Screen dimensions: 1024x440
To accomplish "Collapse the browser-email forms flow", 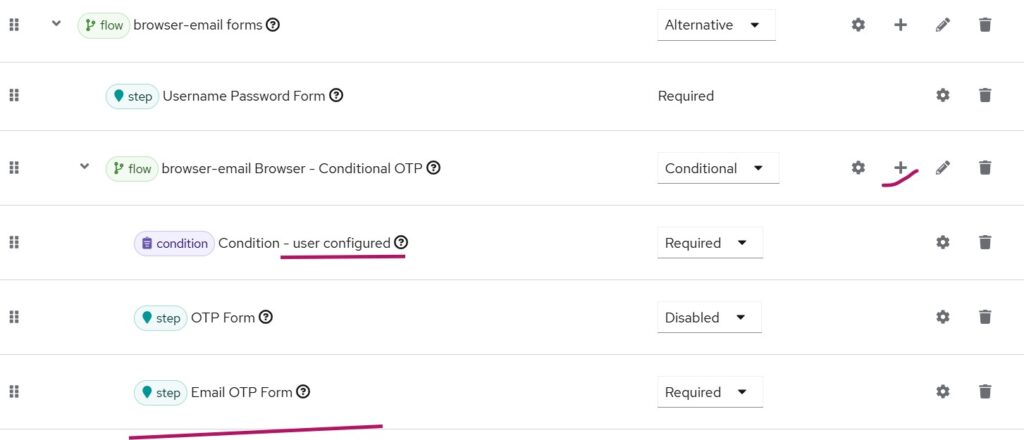I will 56,24.
